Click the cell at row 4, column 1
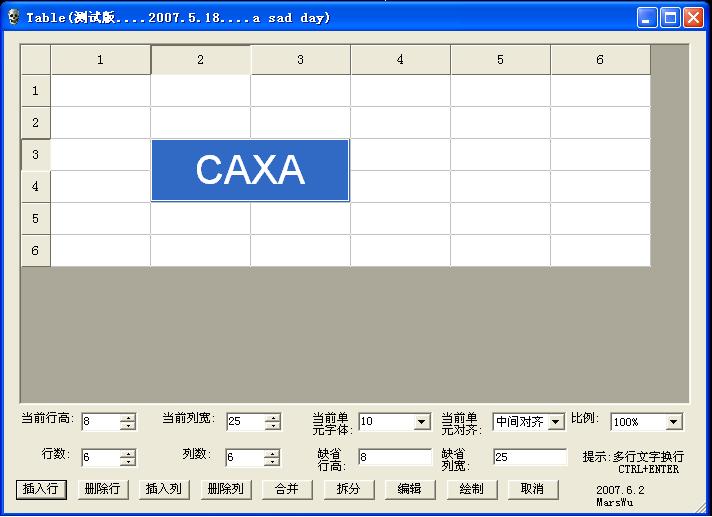Viewport: 712px width, 517px height. click(x=100, y=187)
